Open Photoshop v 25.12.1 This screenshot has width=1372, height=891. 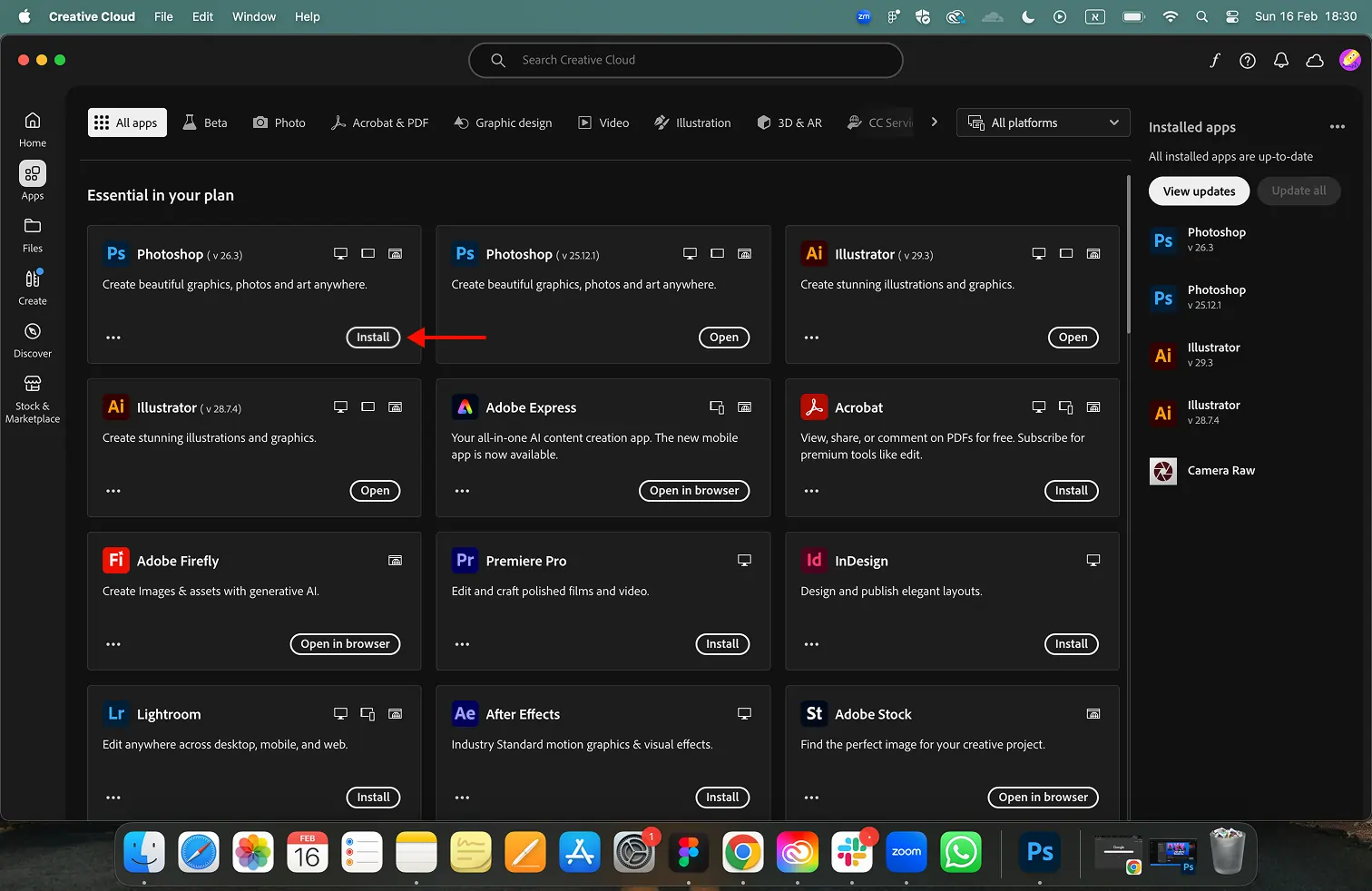[724, 338]
